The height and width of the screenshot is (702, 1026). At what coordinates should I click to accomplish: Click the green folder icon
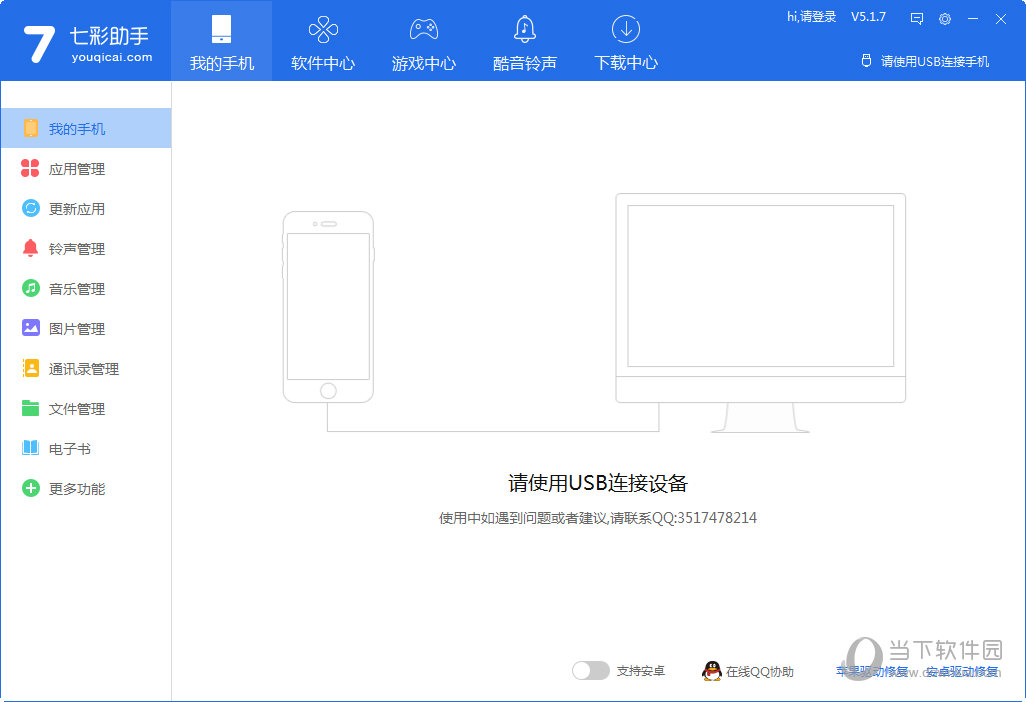30,408
